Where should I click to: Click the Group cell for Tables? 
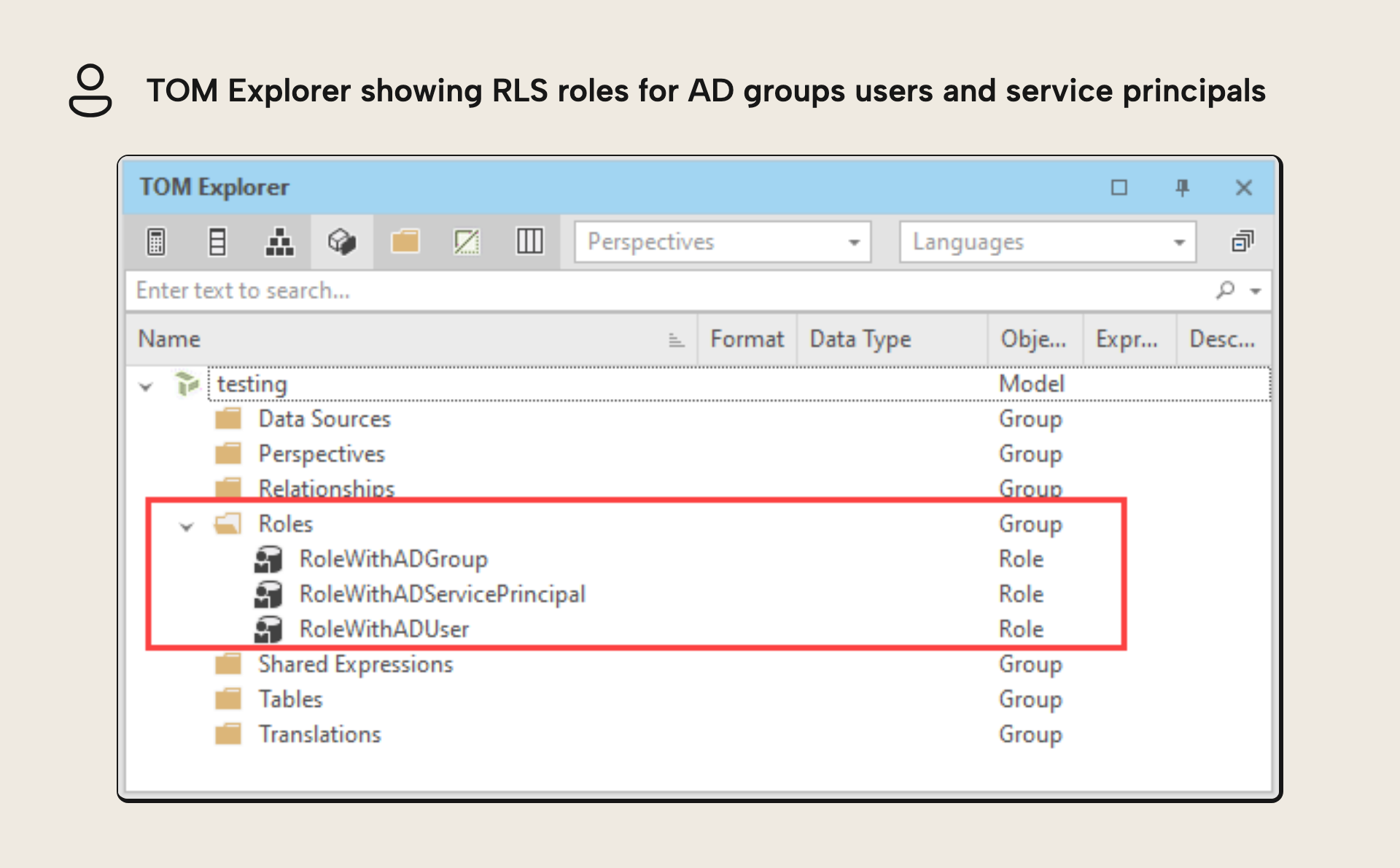(1030, 699)
